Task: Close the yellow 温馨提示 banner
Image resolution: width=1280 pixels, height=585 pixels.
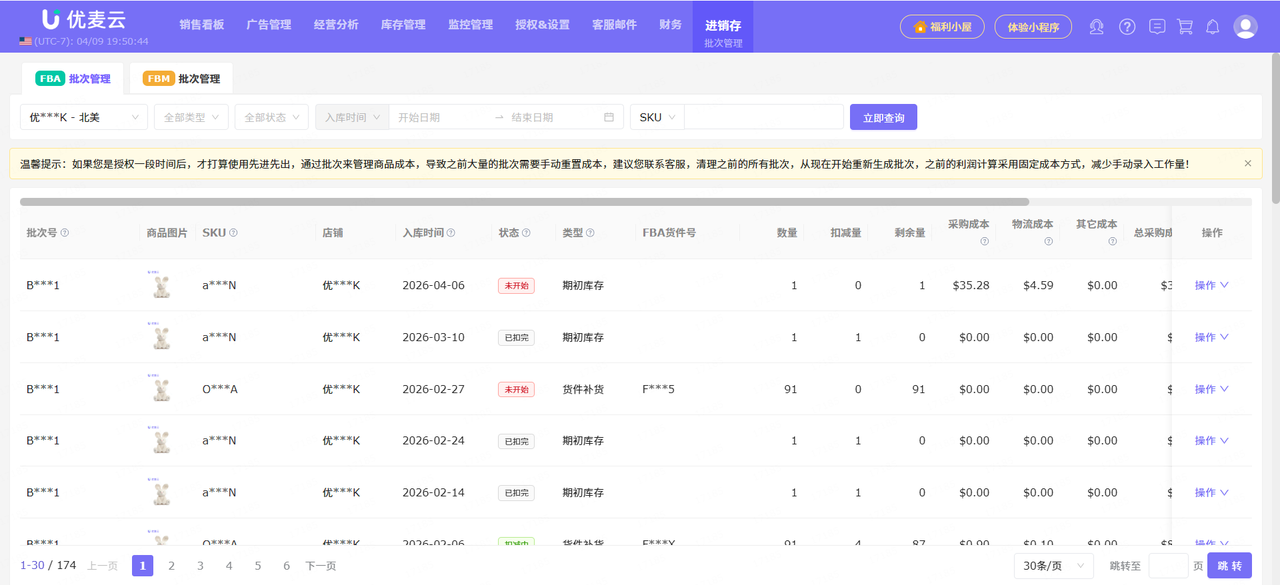Action: pyautogui.click(x=1247, y=163)
